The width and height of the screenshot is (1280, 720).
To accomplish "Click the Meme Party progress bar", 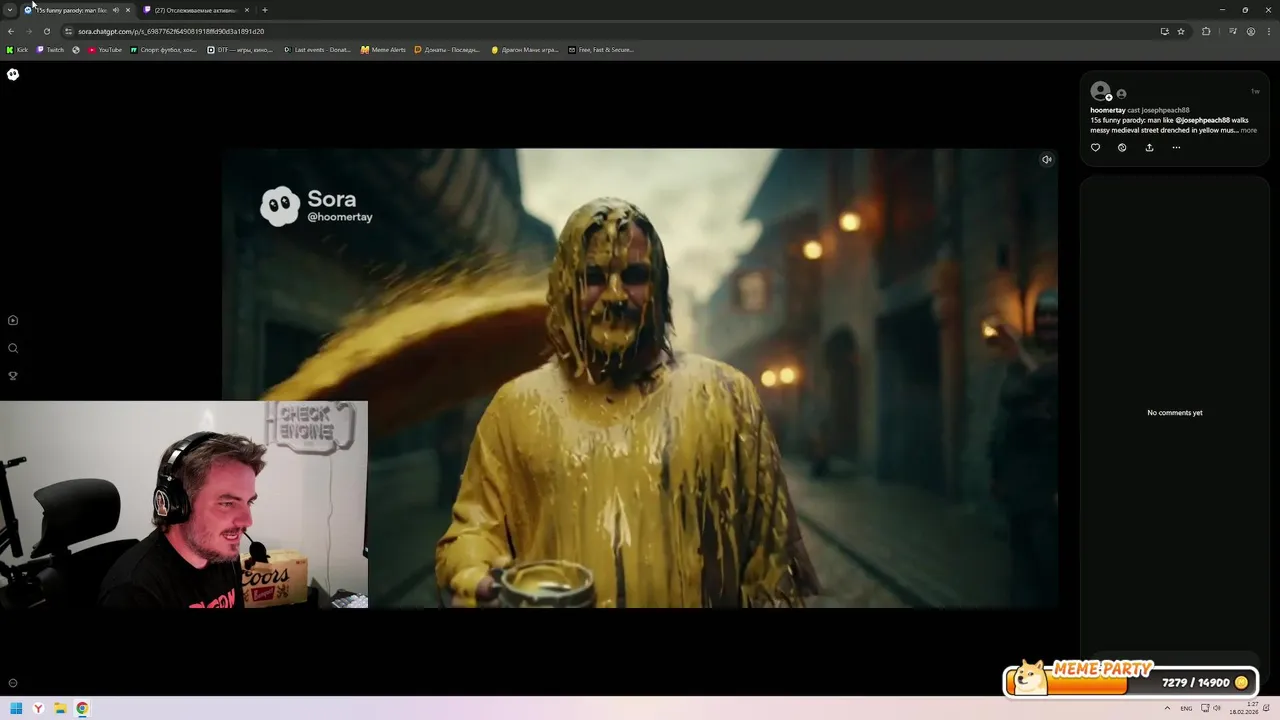I will coord(1130,682).
